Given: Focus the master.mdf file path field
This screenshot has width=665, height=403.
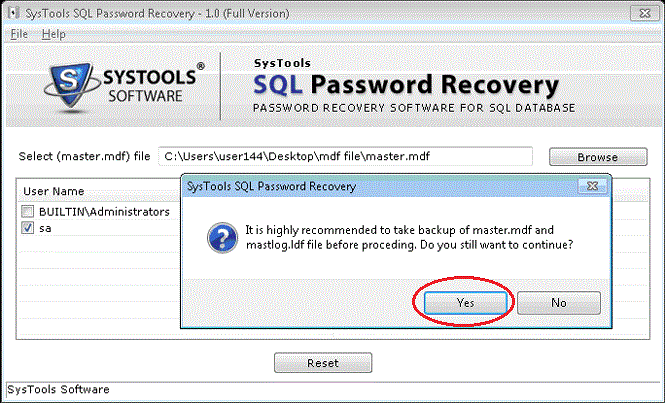Looking at the screenshot, I should [x=346, y=157].
